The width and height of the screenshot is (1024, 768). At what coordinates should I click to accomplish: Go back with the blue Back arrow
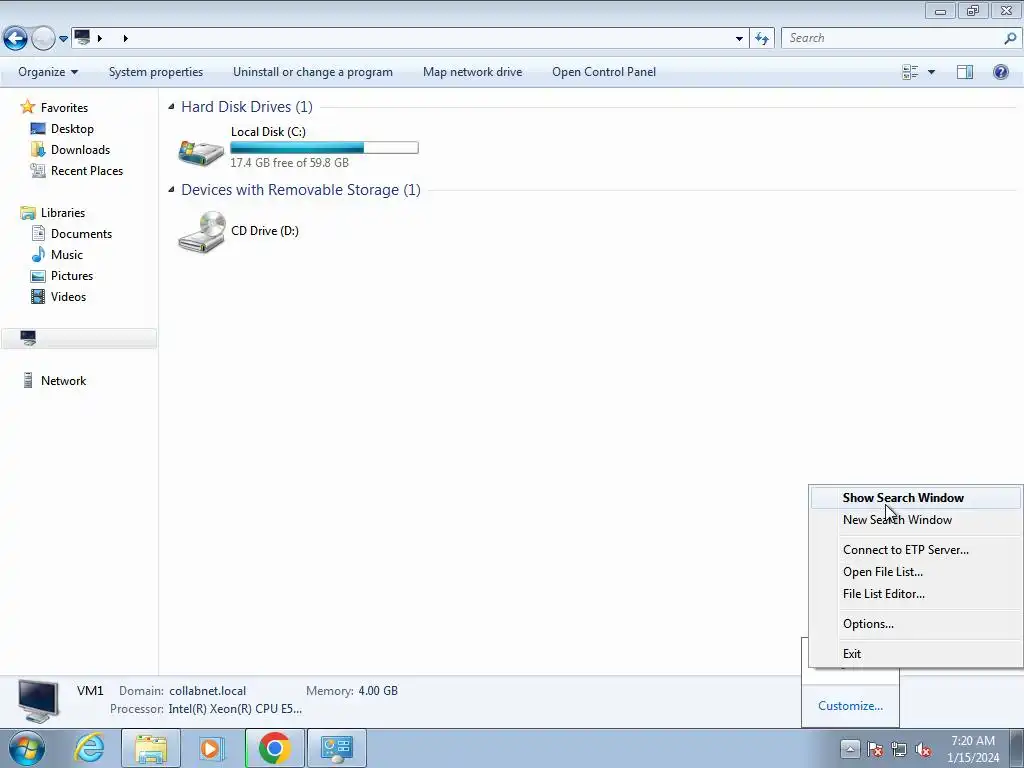tap(15, 38)
